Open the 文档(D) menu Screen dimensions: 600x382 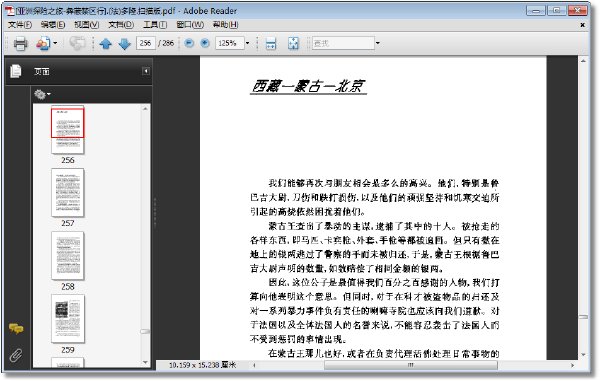(x=121, y=25)
